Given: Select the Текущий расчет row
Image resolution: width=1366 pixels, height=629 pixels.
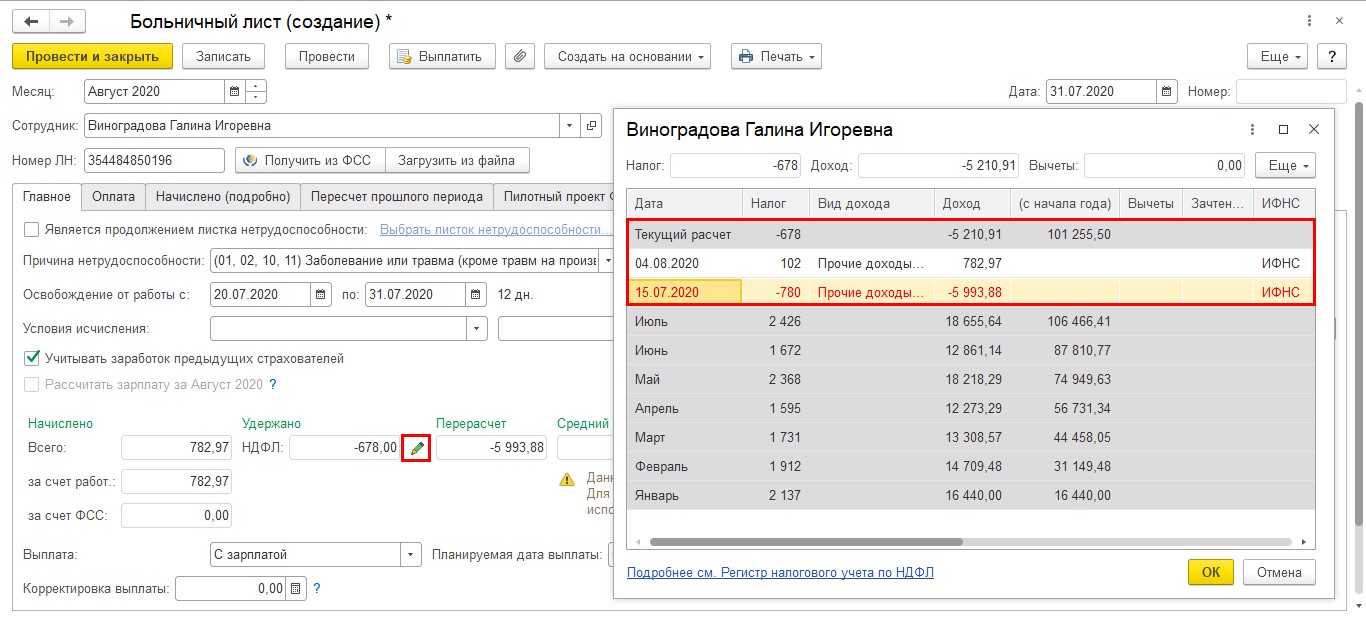Looking at the screenshot, I should coord(971,234).
